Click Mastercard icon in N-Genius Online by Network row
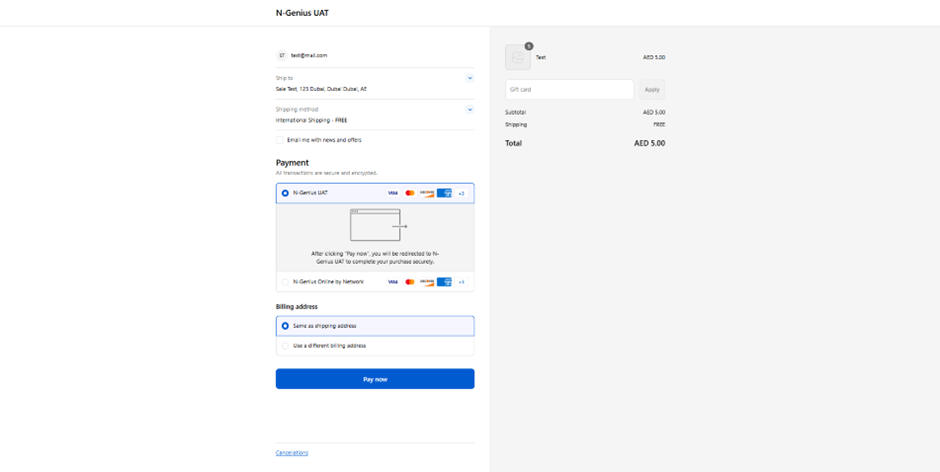Image resolution: width=940 pixels, height=472 pixels. (x=410, y=282)
